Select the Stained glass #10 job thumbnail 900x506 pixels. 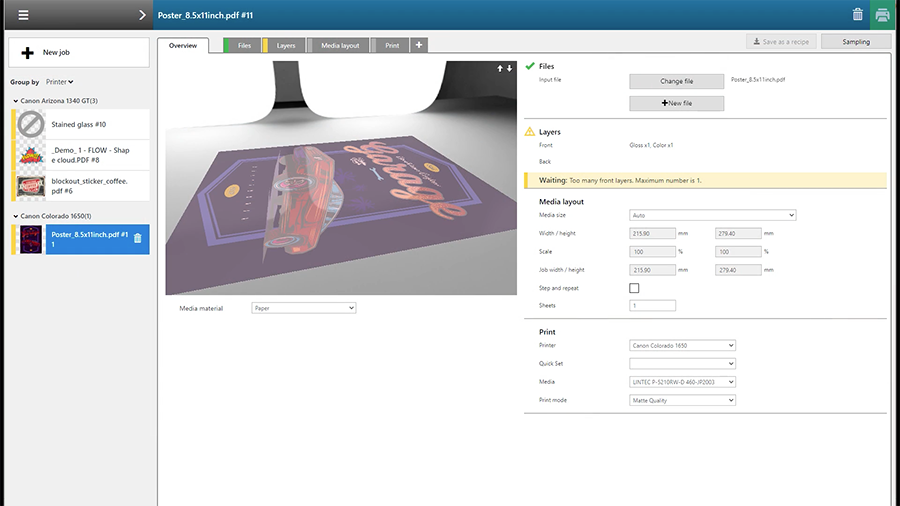[x=32, y=124]
